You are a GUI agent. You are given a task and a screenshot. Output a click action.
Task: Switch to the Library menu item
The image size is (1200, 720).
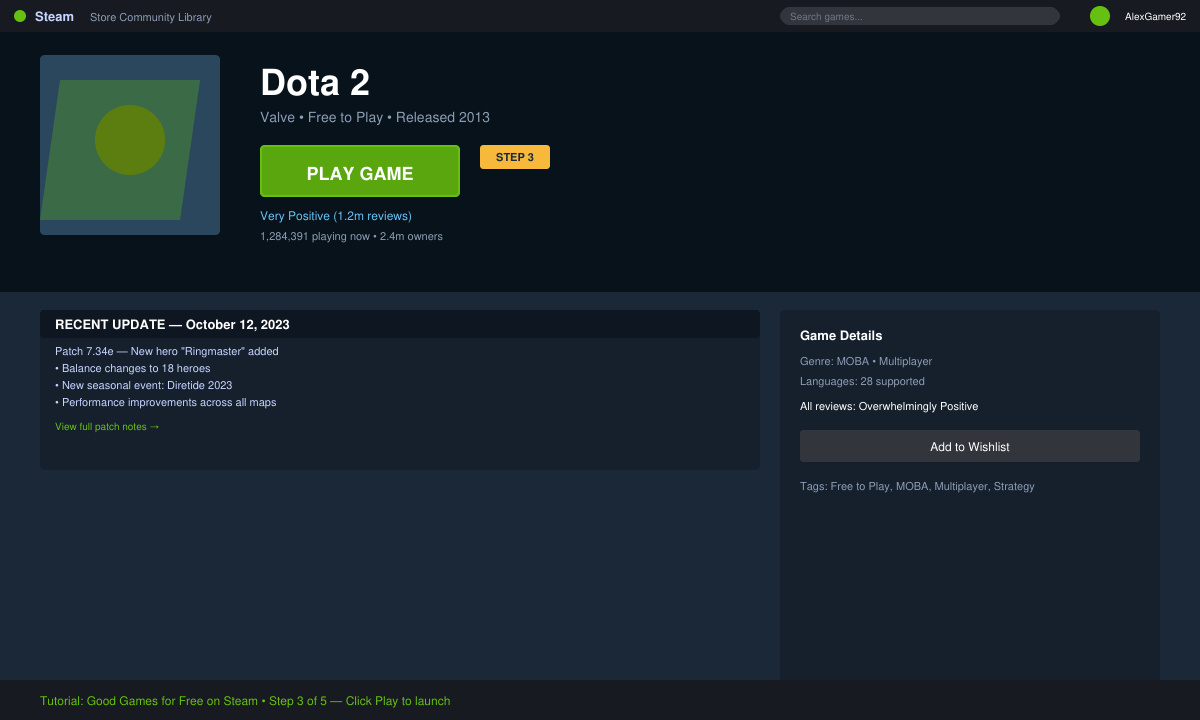coord(195,17)
